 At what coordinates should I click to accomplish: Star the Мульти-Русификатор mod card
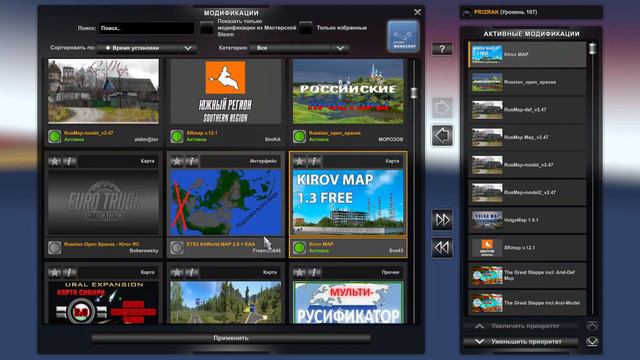(299, 272)
